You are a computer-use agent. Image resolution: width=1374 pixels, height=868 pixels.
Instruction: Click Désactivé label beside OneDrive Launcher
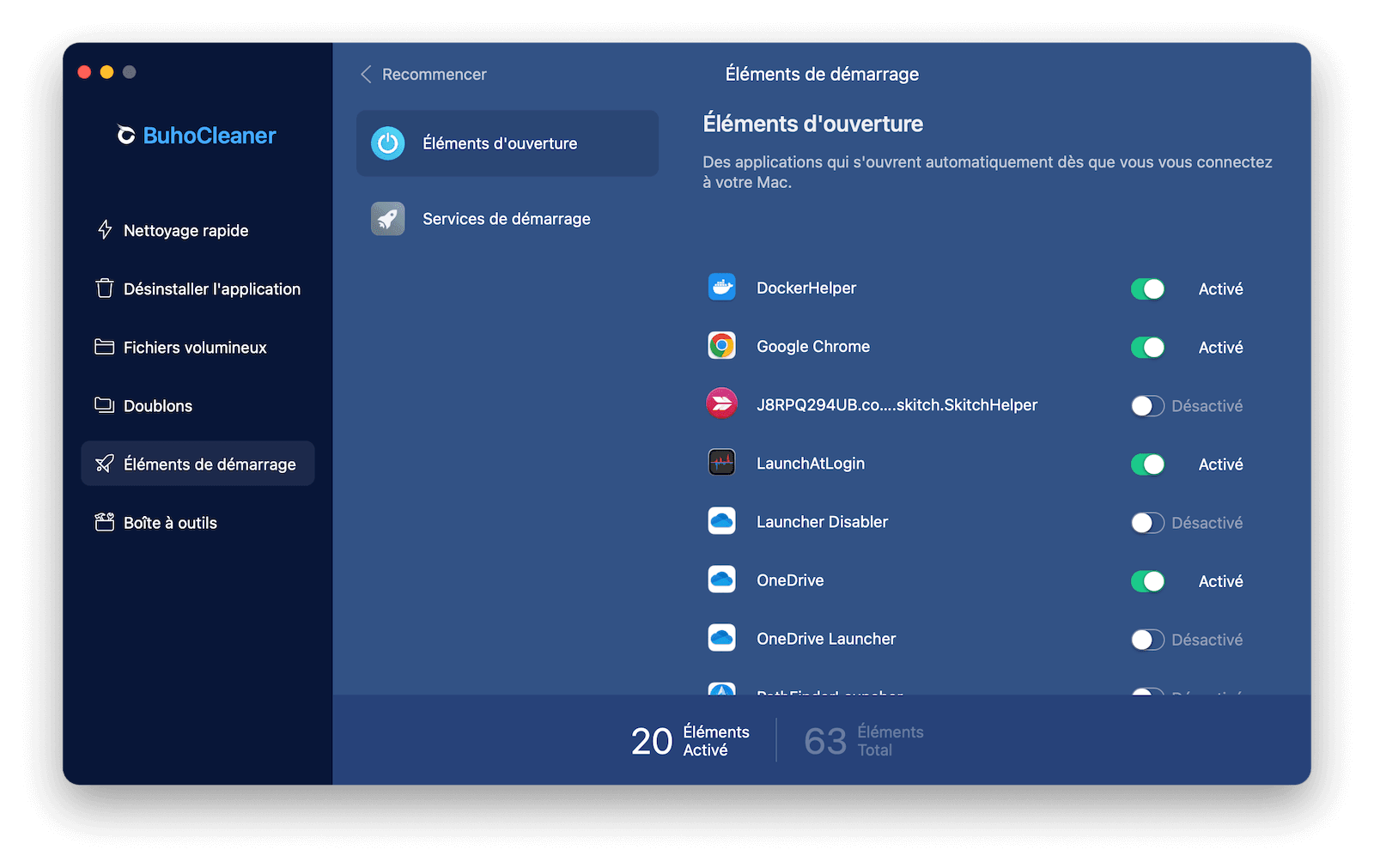[1207, 640]
